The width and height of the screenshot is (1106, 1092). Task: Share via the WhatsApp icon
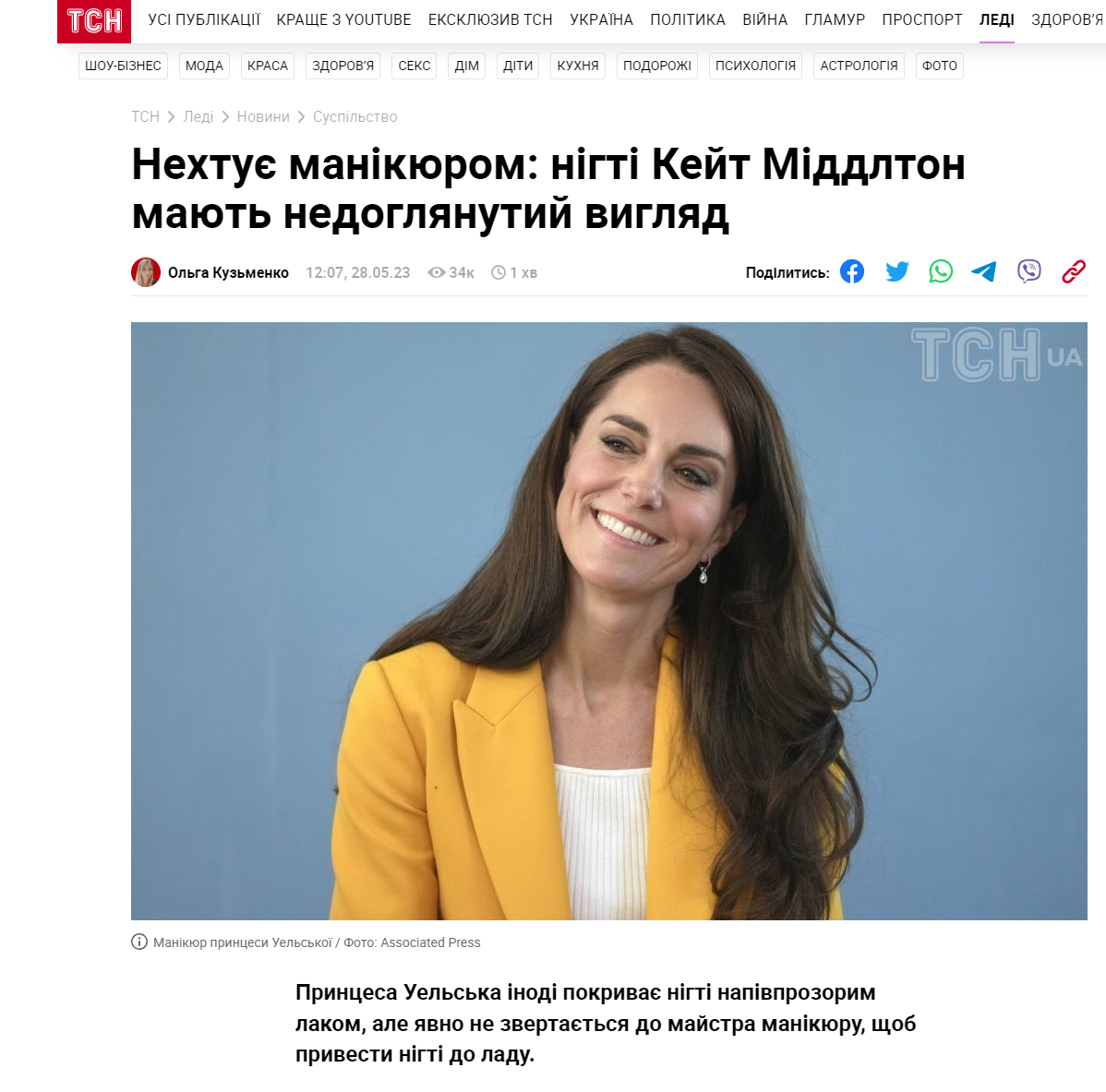pyautogui.click(x=940, y=271)
